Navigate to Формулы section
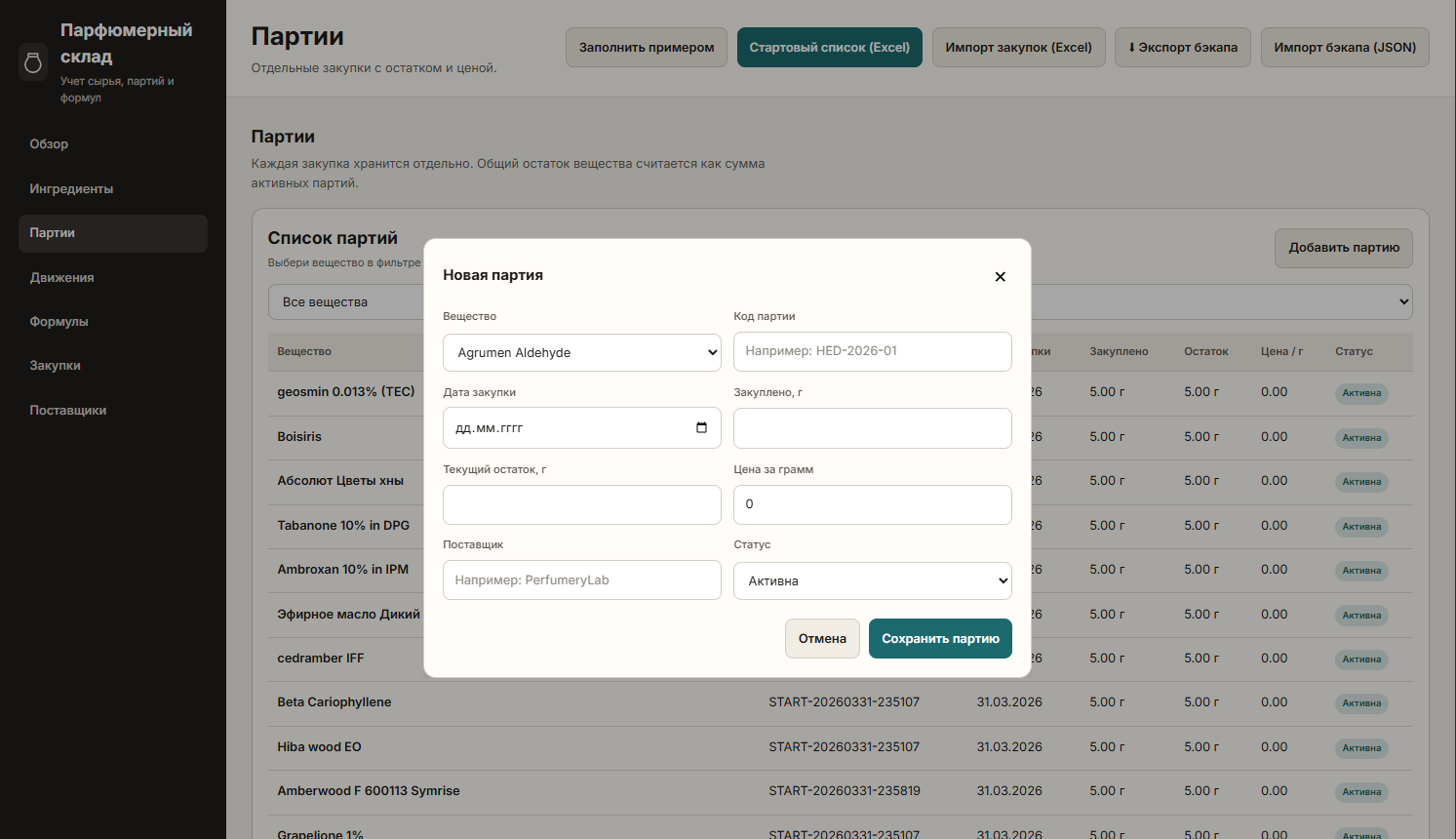The width and height of the screenshot is (1456, 839). point(59,322)
